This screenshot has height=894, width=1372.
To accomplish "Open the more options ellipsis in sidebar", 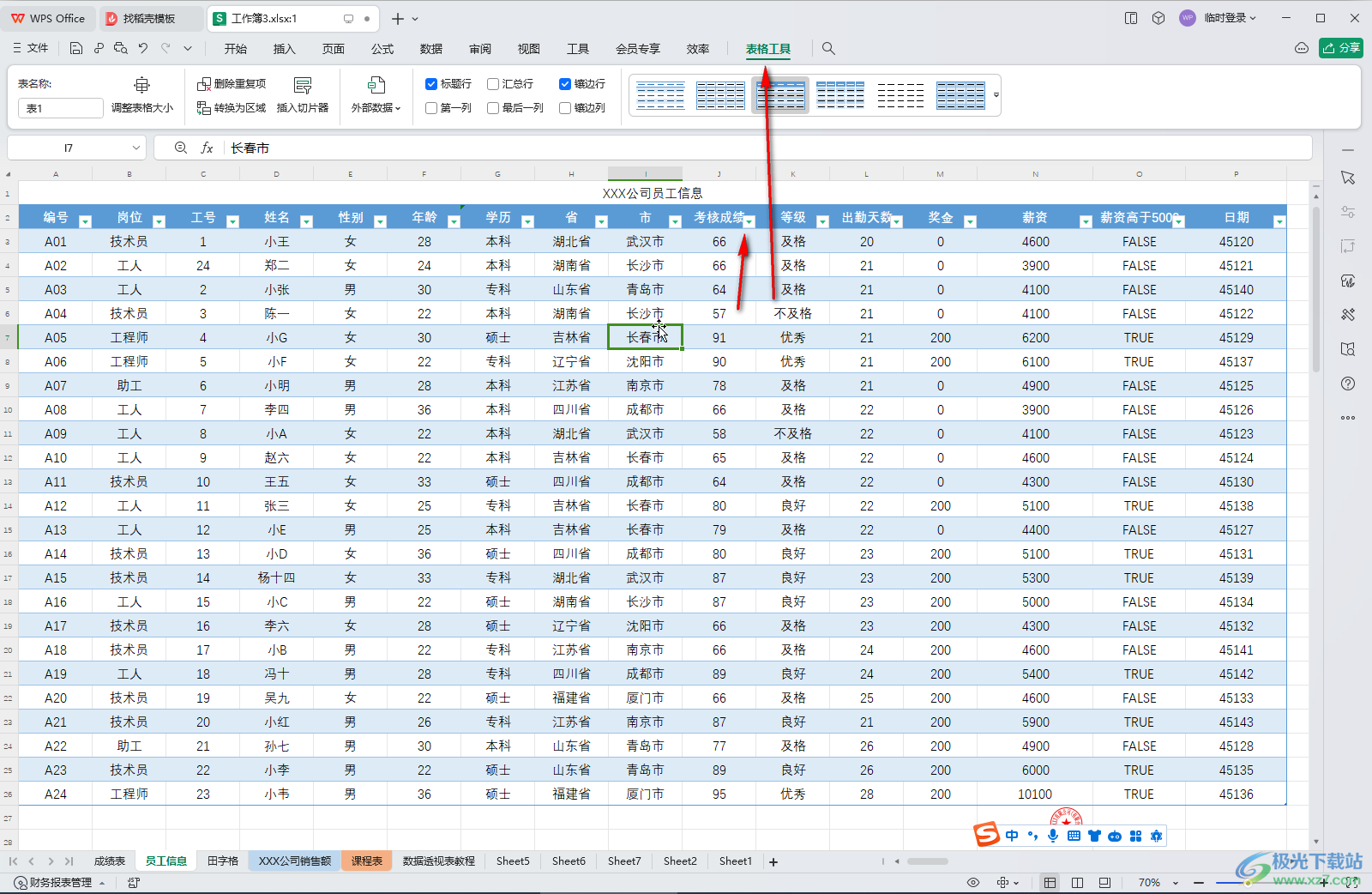I will coord(1348,418).
